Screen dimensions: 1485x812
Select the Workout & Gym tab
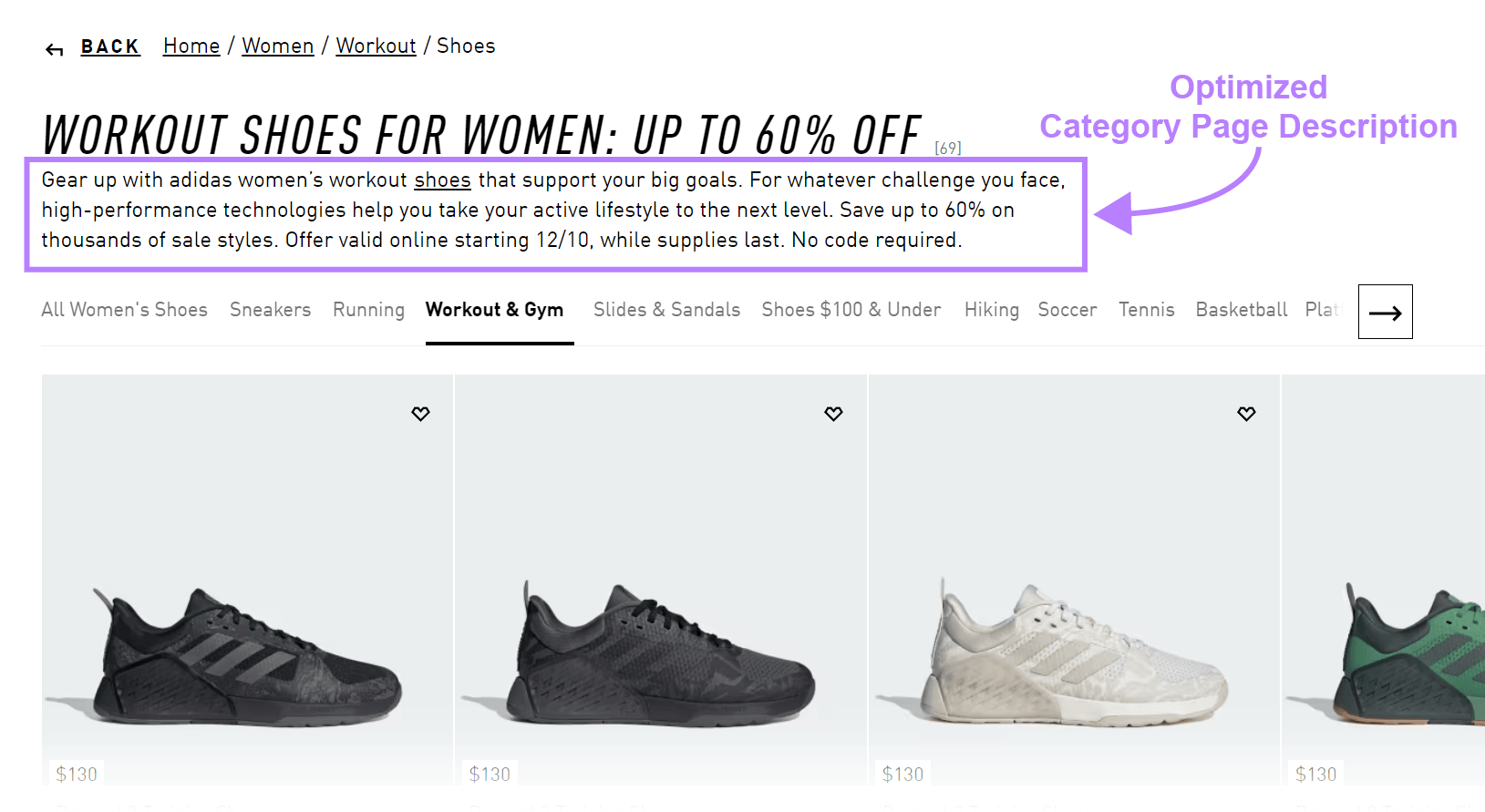pos(494,310)
